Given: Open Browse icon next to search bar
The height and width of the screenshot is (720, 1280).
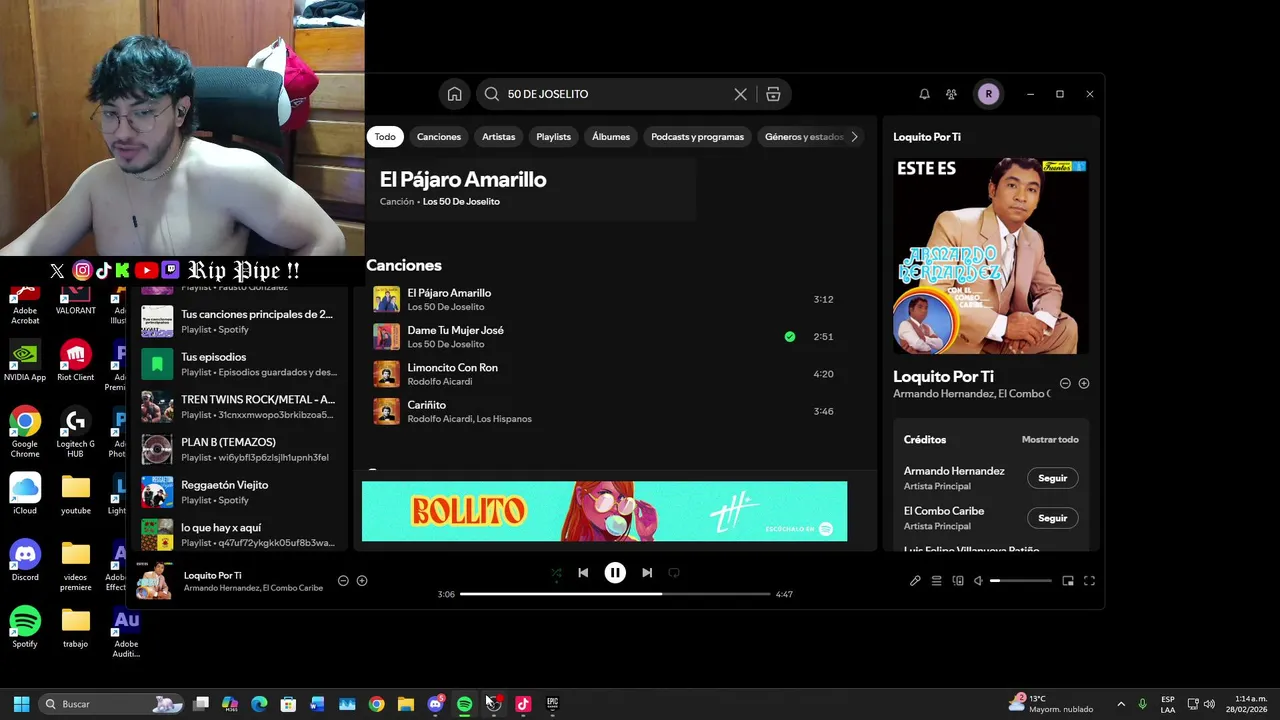Looking at the screenshot, I should [x=773, y=94].
